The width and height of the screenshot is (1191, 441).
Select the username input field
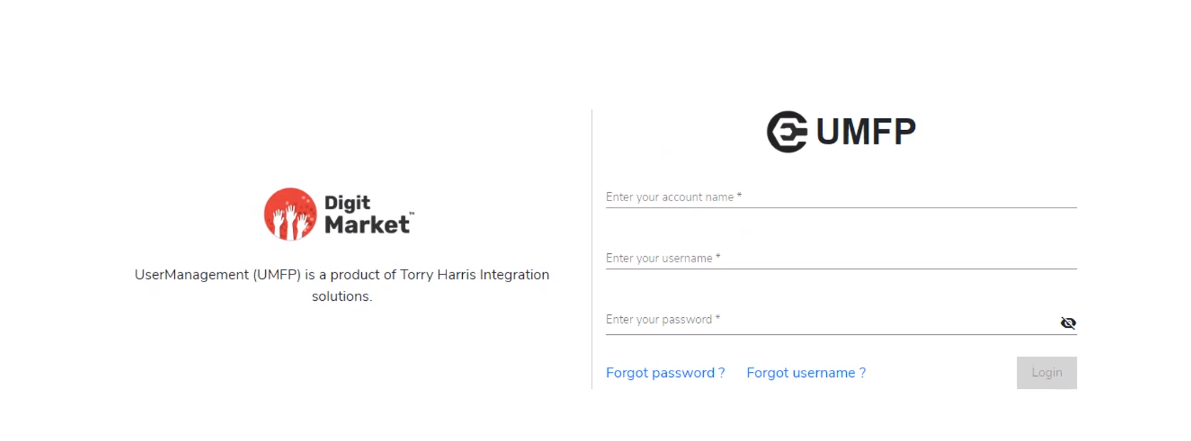tap(841, 259)
